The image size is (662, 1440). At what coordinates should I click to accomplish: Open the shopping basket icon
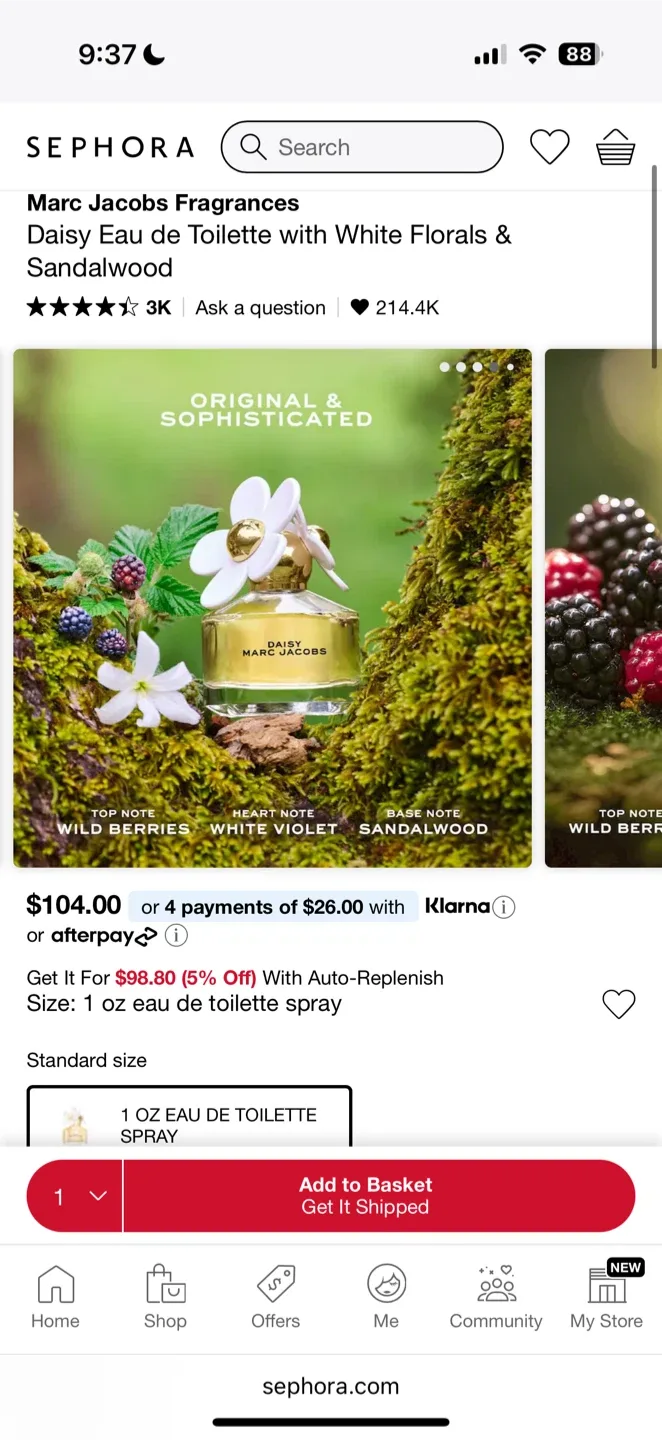(x=615, y=148)
